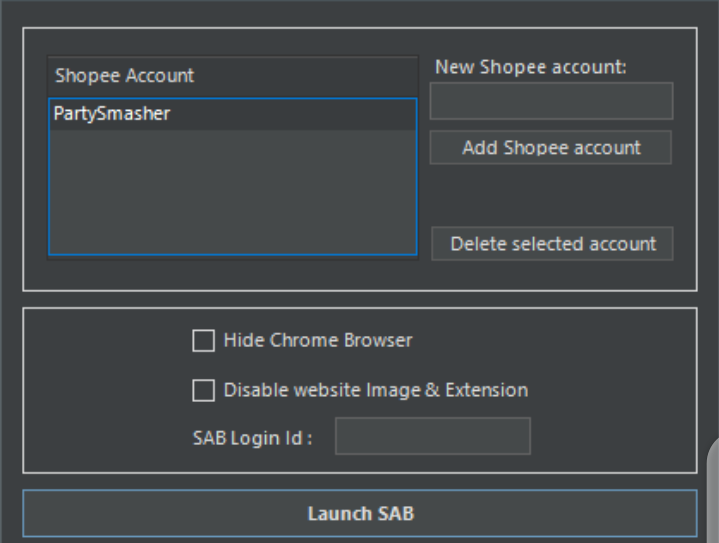Focus the SAB Login Id field
This screenshot has height=543, width=719.
(433, 436)
